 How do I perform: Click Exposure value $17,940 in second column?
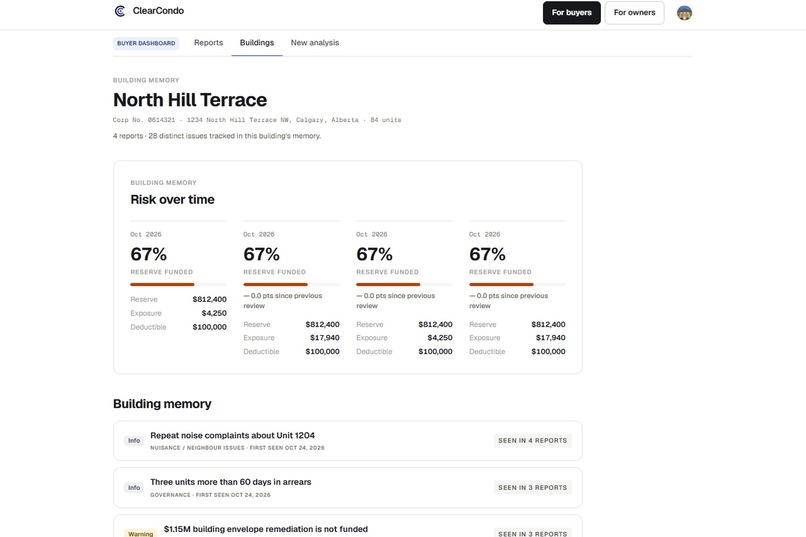click(x=324, y=338)
